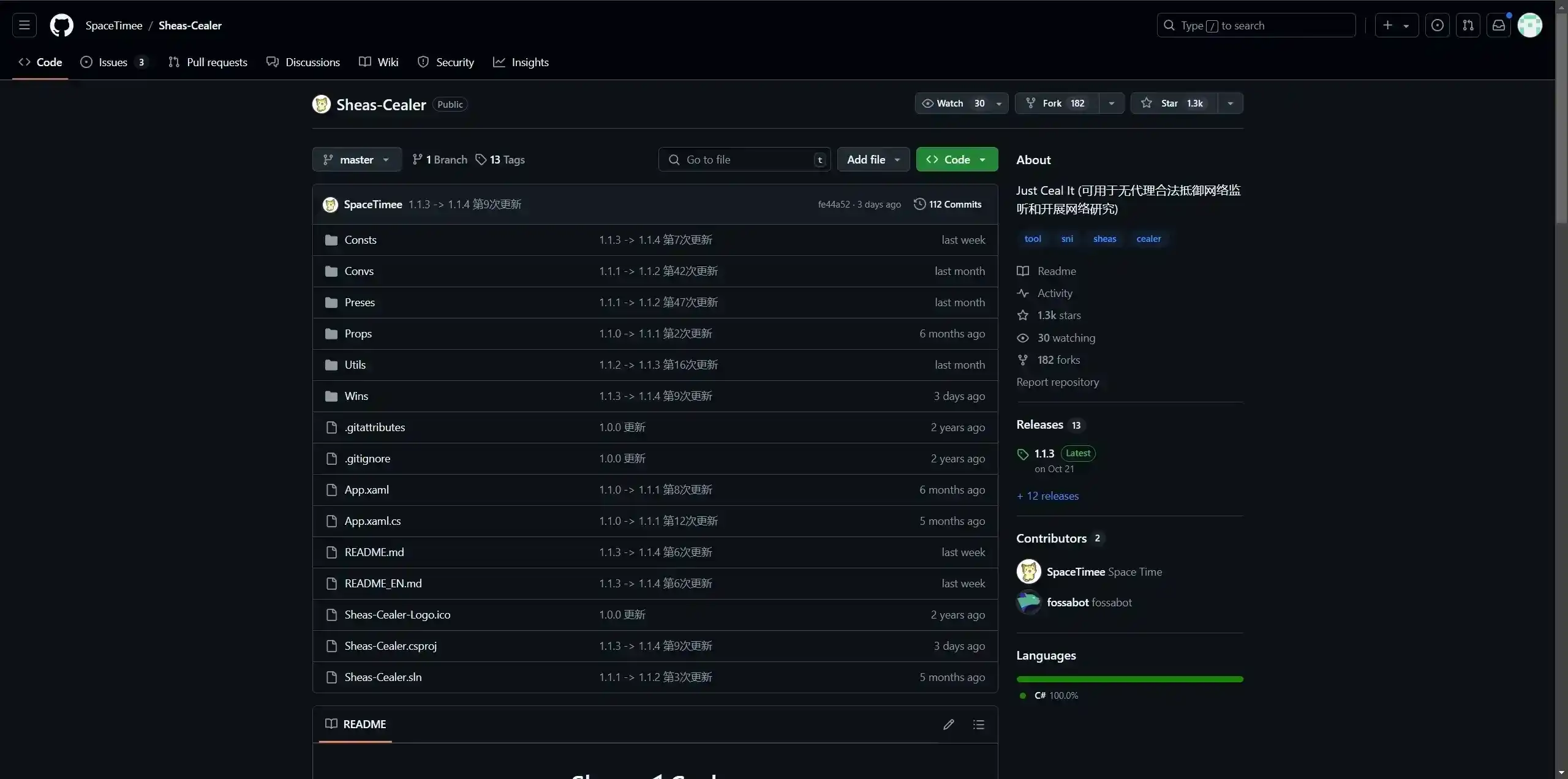
Task: Open the README outline list icon
Action: tap(978, 724)
